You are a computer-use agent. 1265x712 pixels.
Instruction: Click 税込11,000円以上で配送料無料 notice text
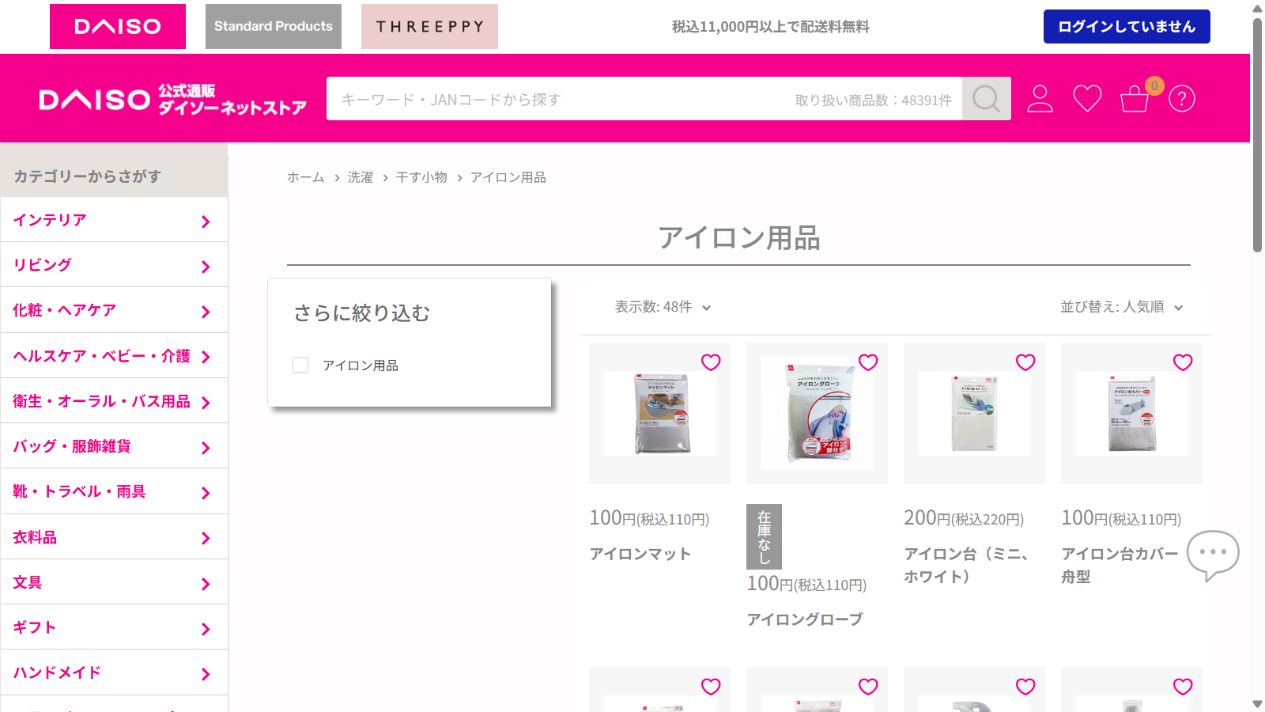click(x=771, y=27)
